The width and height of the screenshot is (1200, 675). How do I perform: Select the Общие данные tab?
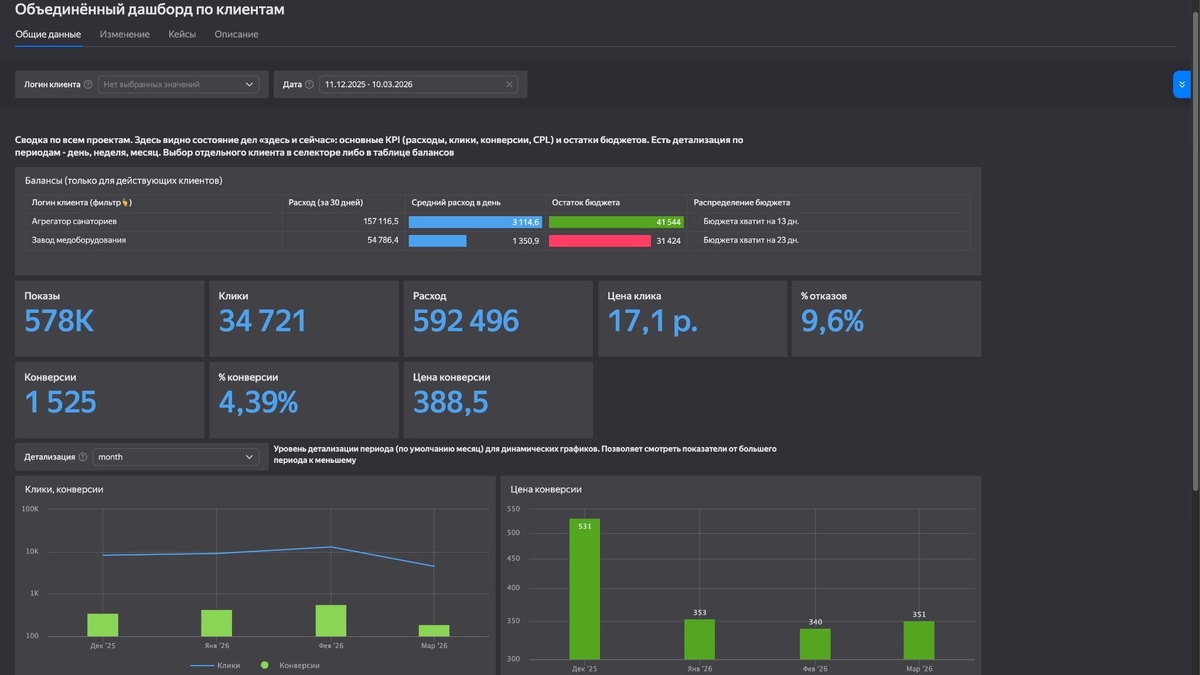tap(48, 34)
